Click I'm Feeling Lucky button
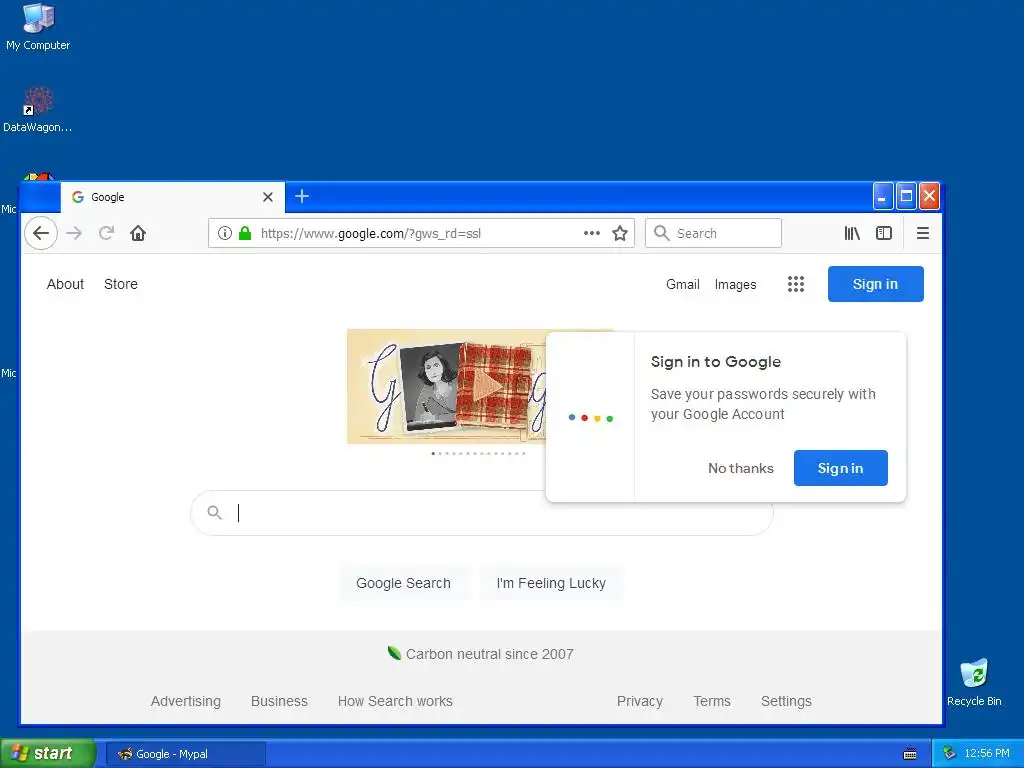 coord(551,583)
